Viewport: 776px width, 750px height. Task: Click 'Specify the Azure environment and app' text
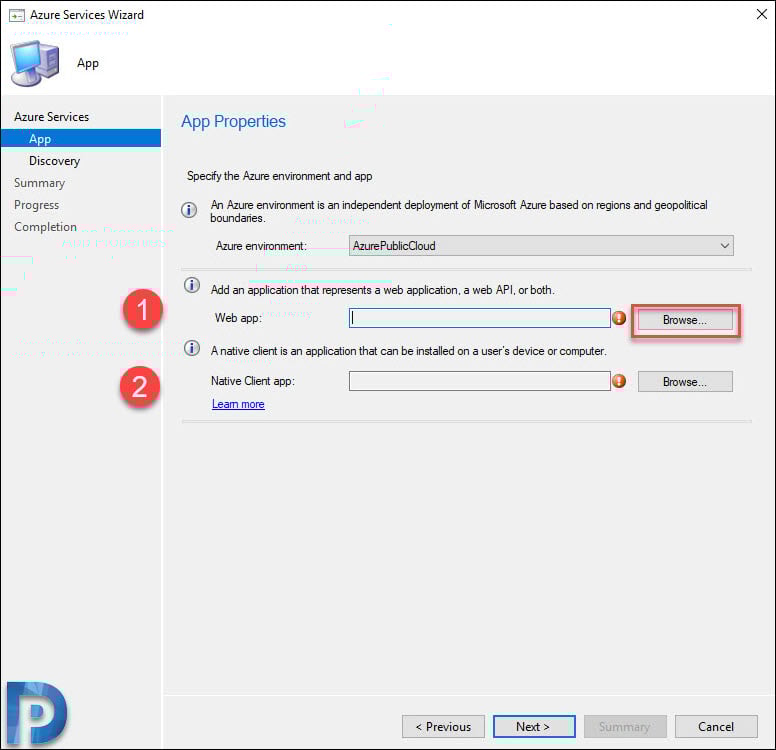point(280,176)
